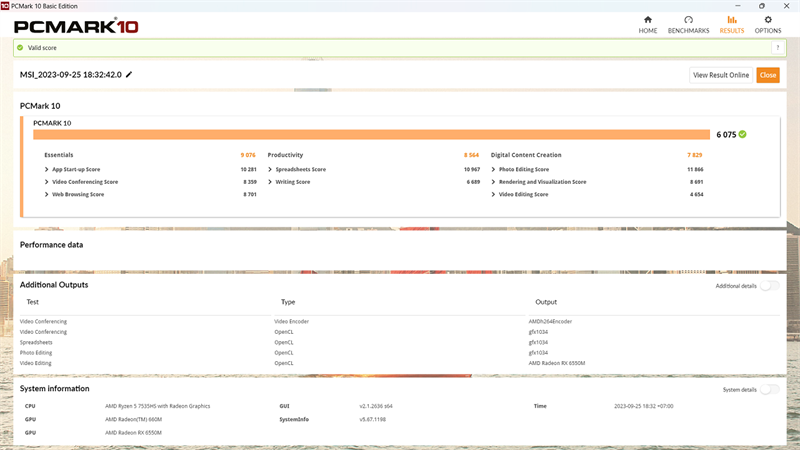This screenshot has height=450, width=800.
Task: Open the Benchmarks gauge icon
Action: click(x=688, y=20)
